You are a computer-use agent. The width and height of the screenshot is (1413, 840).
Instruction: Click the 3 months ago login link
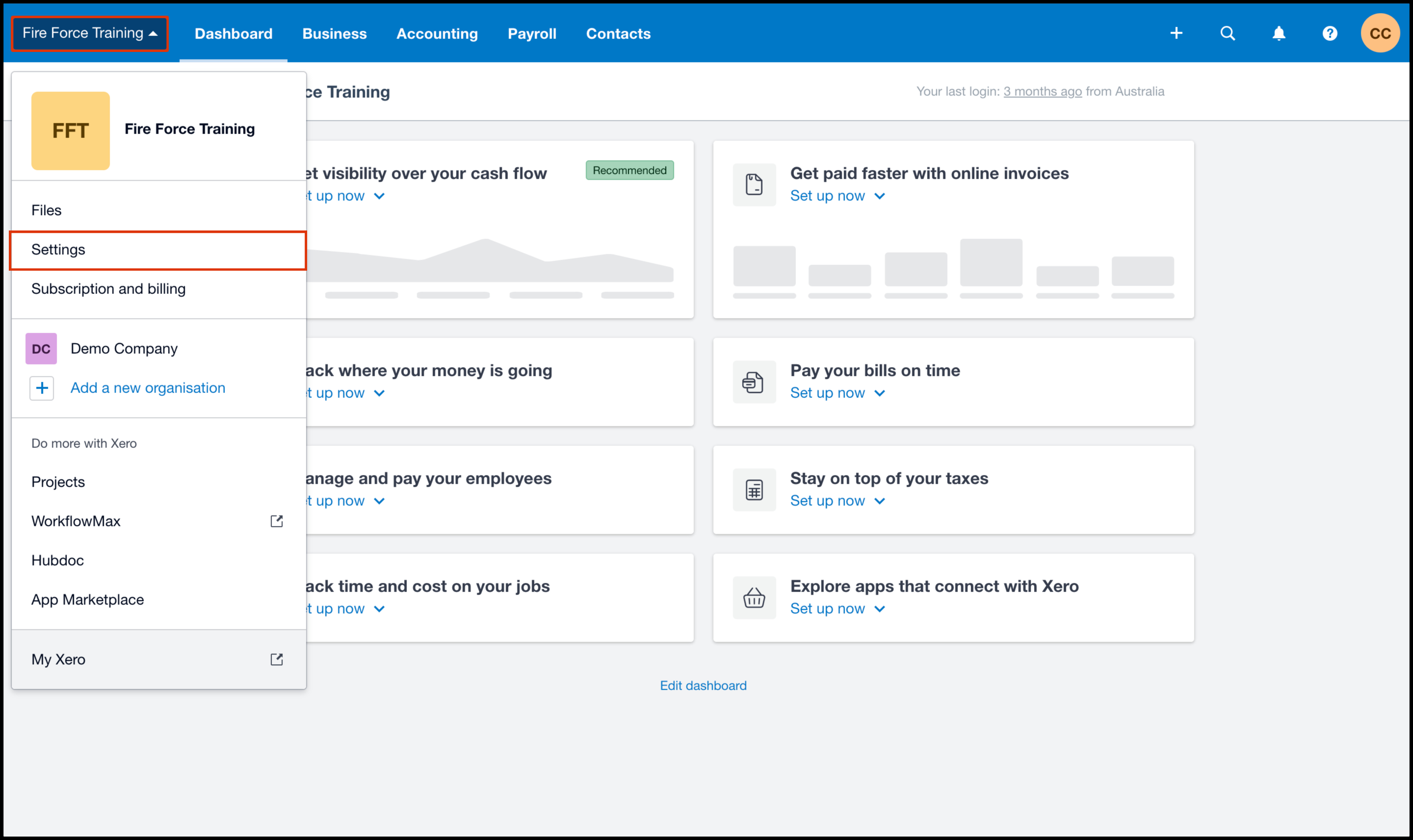[x=1042, y=92]
